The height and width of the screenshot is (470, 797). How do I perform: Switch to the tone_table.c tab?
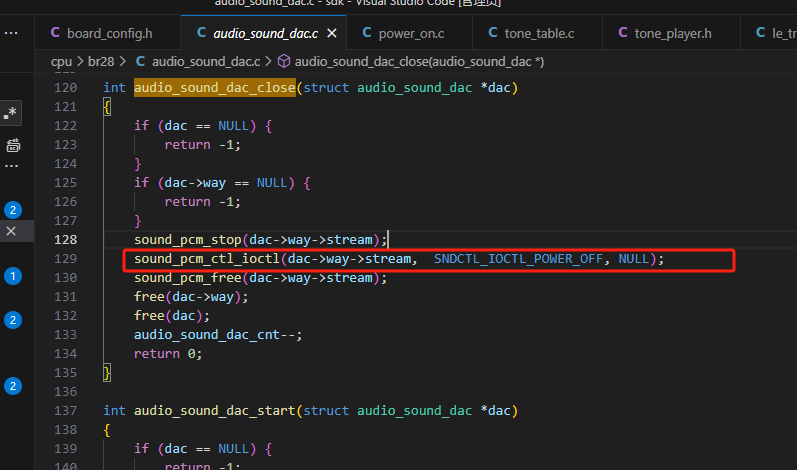pos(538,34)
